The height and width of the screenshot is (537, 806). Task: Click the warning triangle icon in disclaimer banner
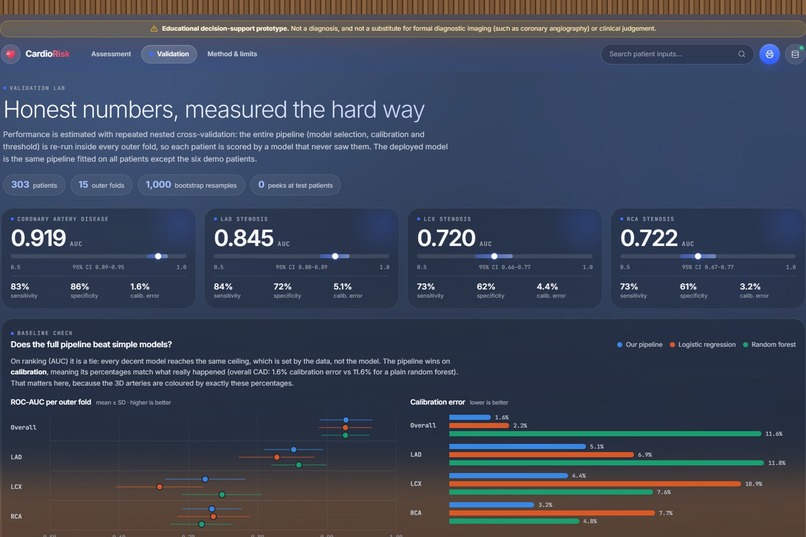click(x=154, y=29)
